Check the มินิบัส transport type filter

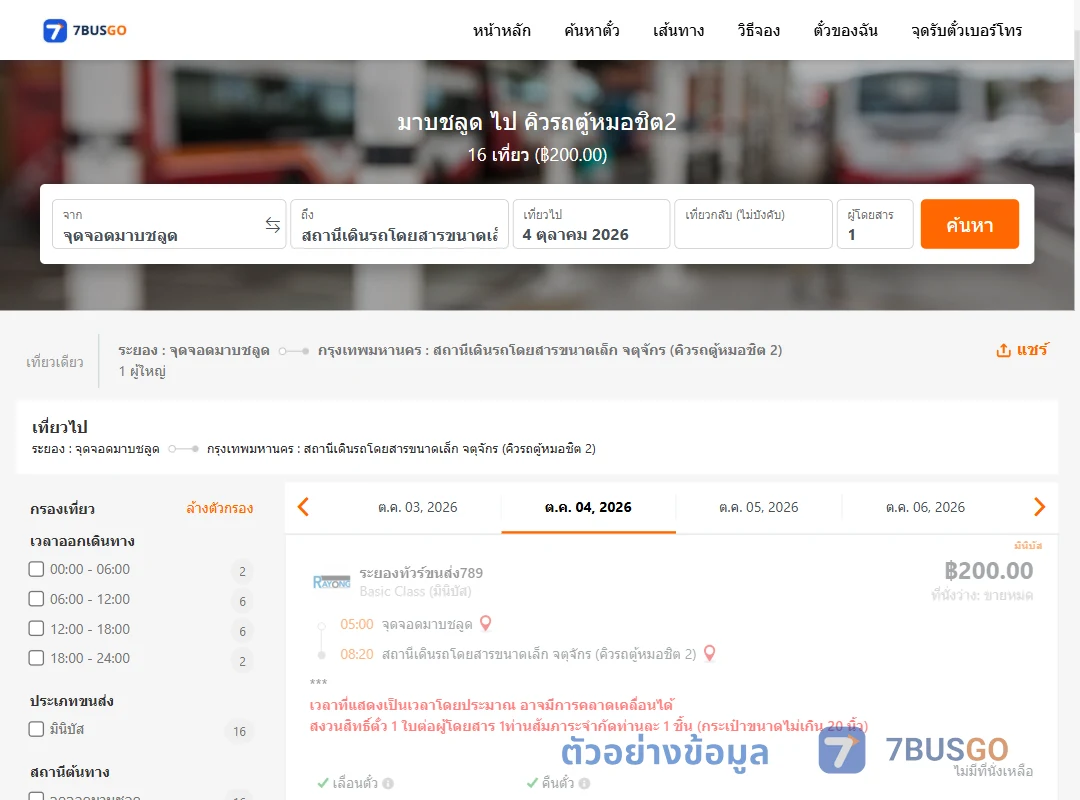coord(37,729)
